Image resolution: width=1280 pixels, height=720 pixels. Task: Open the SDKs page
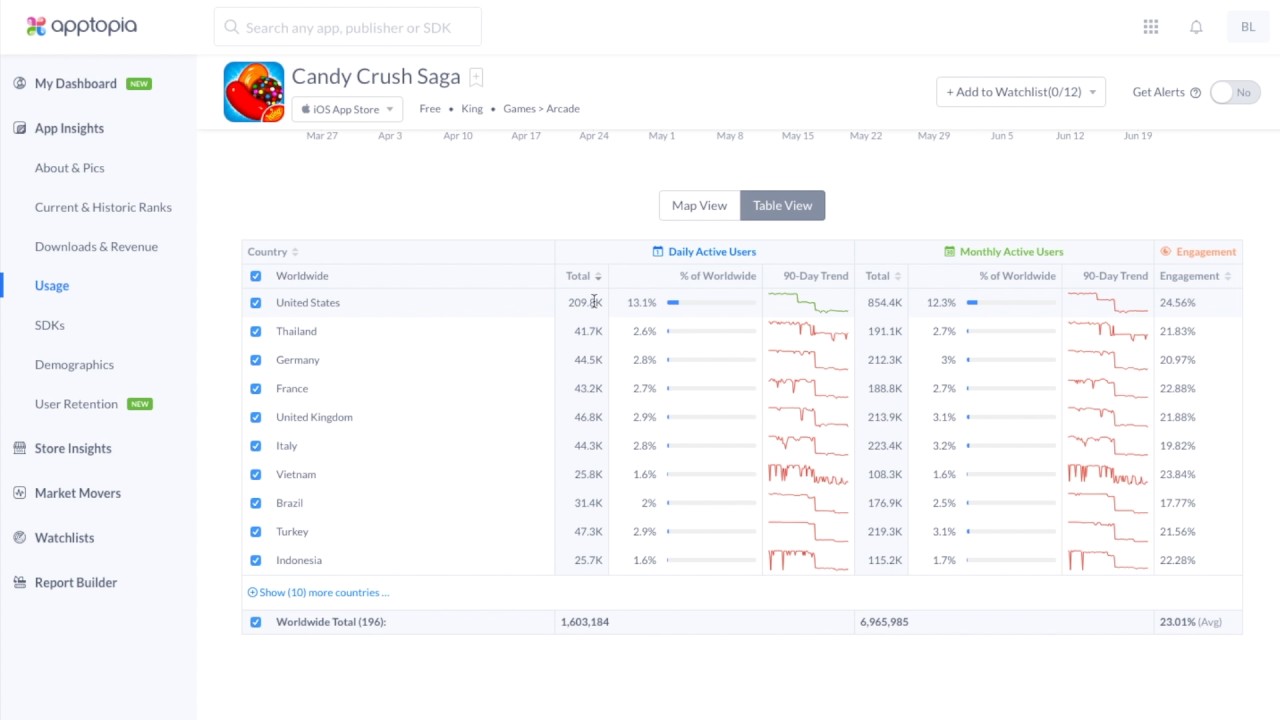[x=50, y=325]
